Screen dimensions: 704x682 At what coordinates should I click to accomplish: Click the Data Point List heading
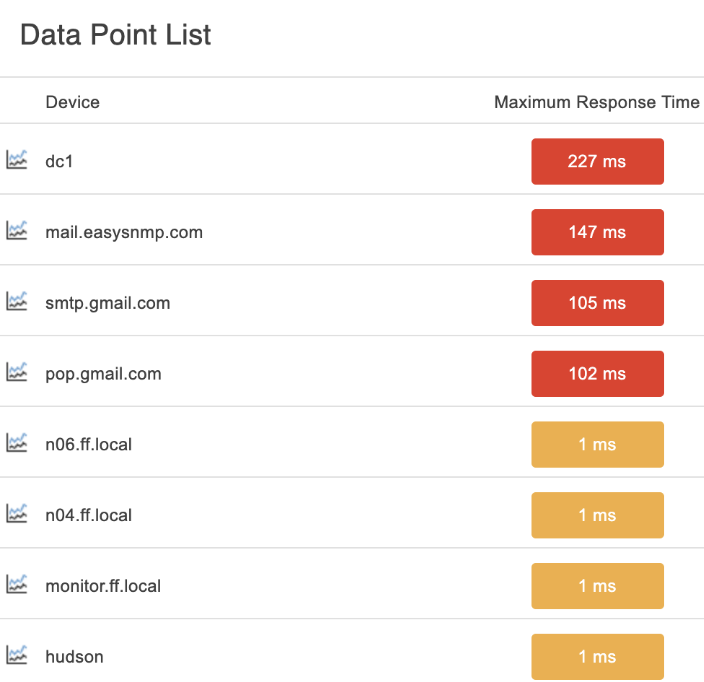pos(115,35)
